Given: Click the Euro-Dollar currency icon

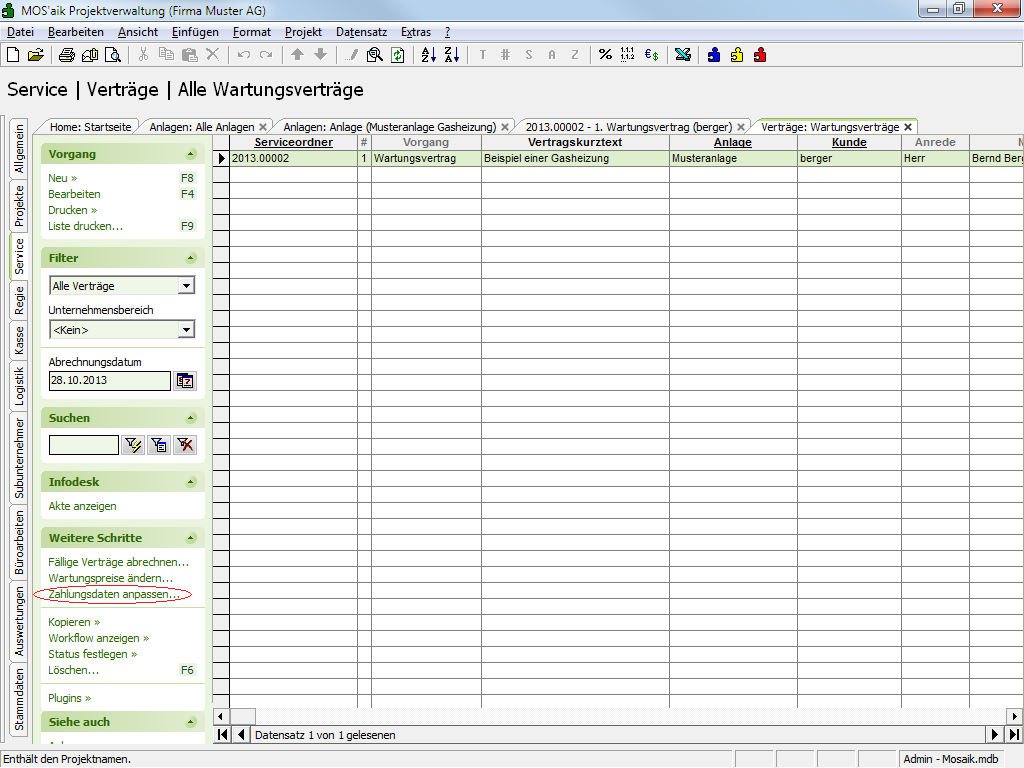Looking at the screenshot, I should [x=651, y=55].
